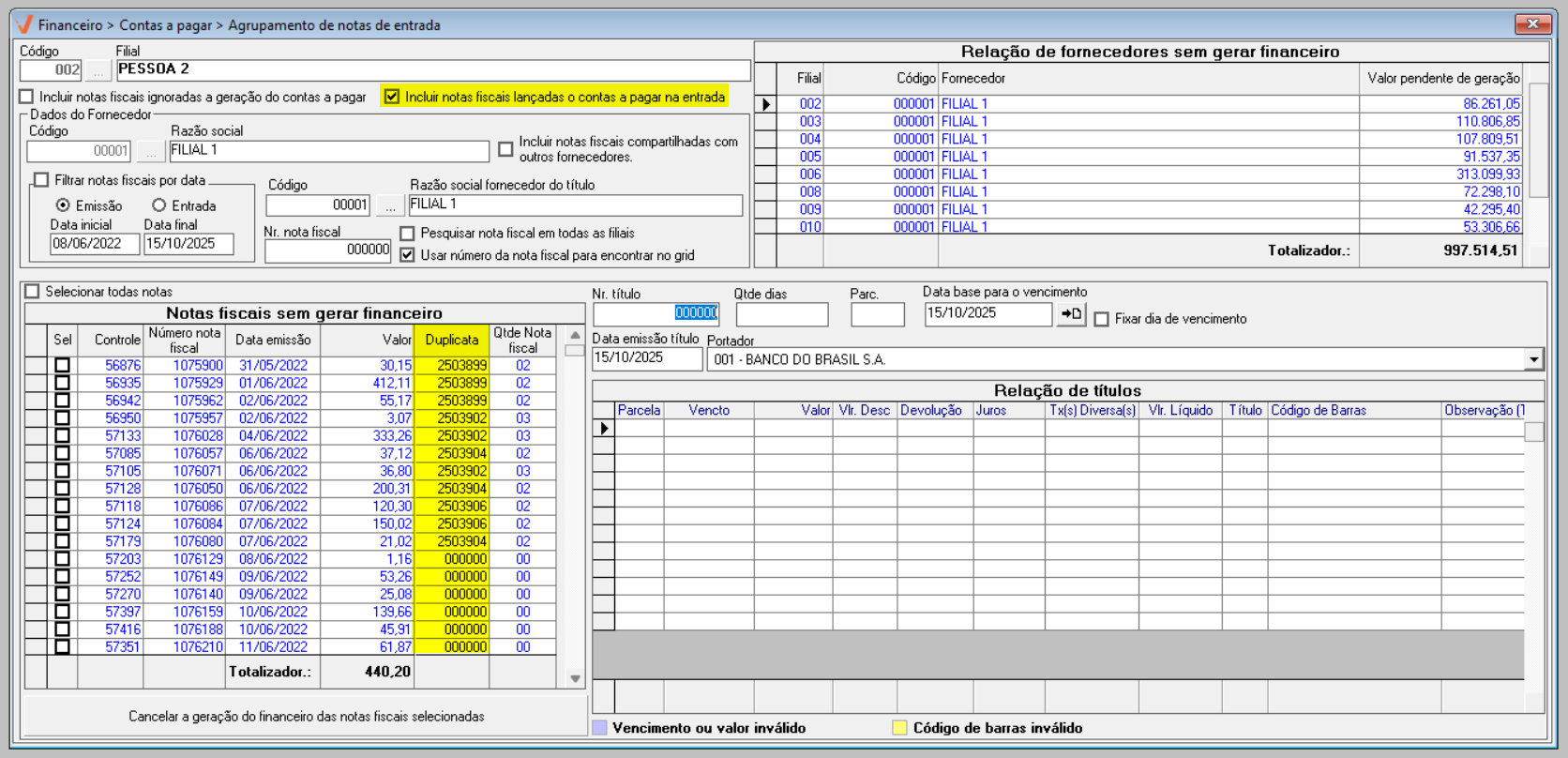
Task: Open lookup for título supplier code
Action: [x=390, y=205]
